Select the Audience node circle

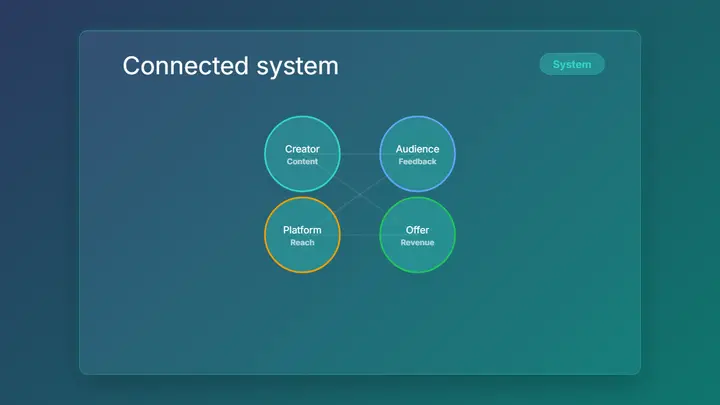click(417, 154)
